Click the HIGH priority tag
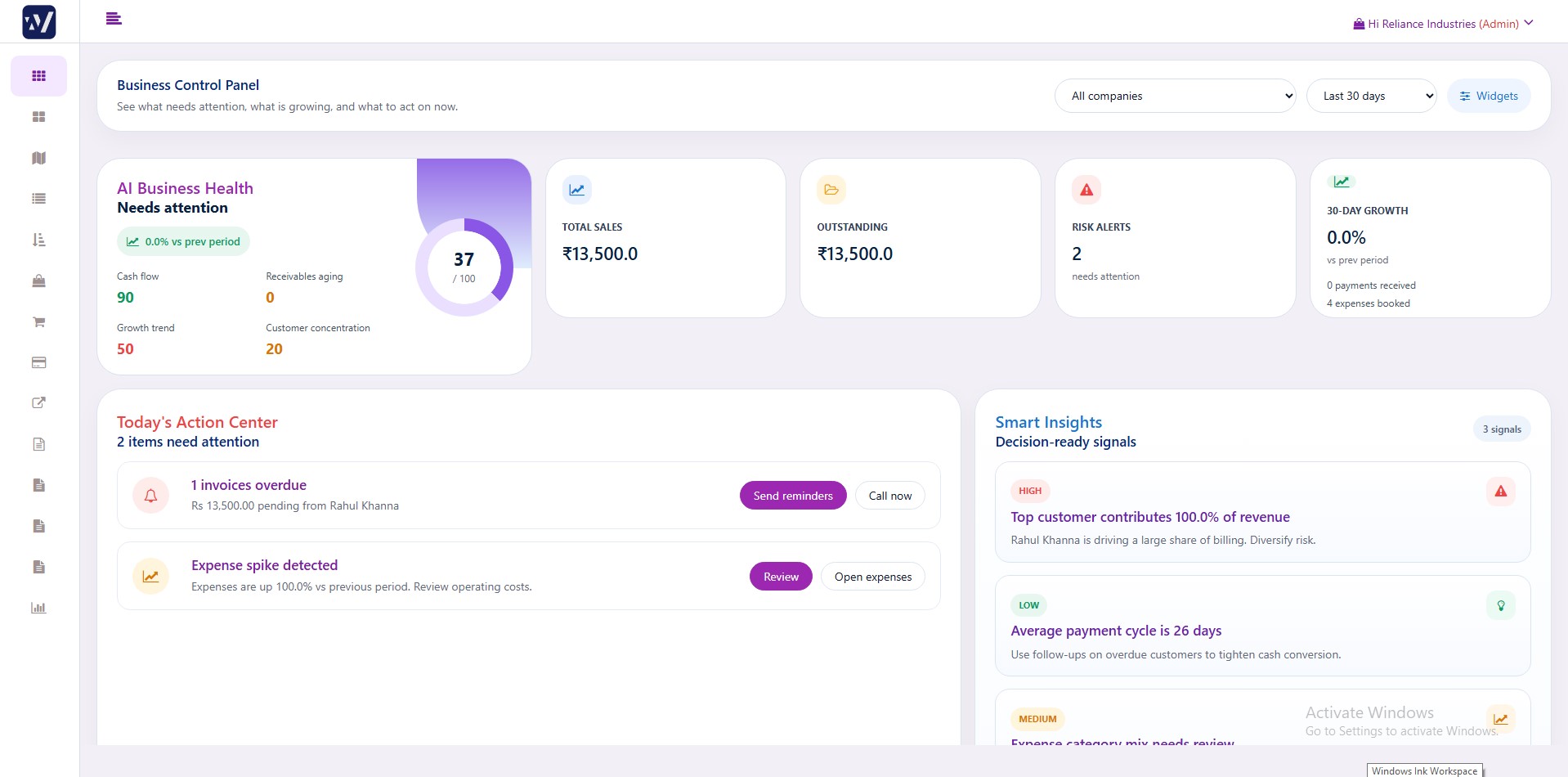The image size is (1568, 777). [1030, 491]
